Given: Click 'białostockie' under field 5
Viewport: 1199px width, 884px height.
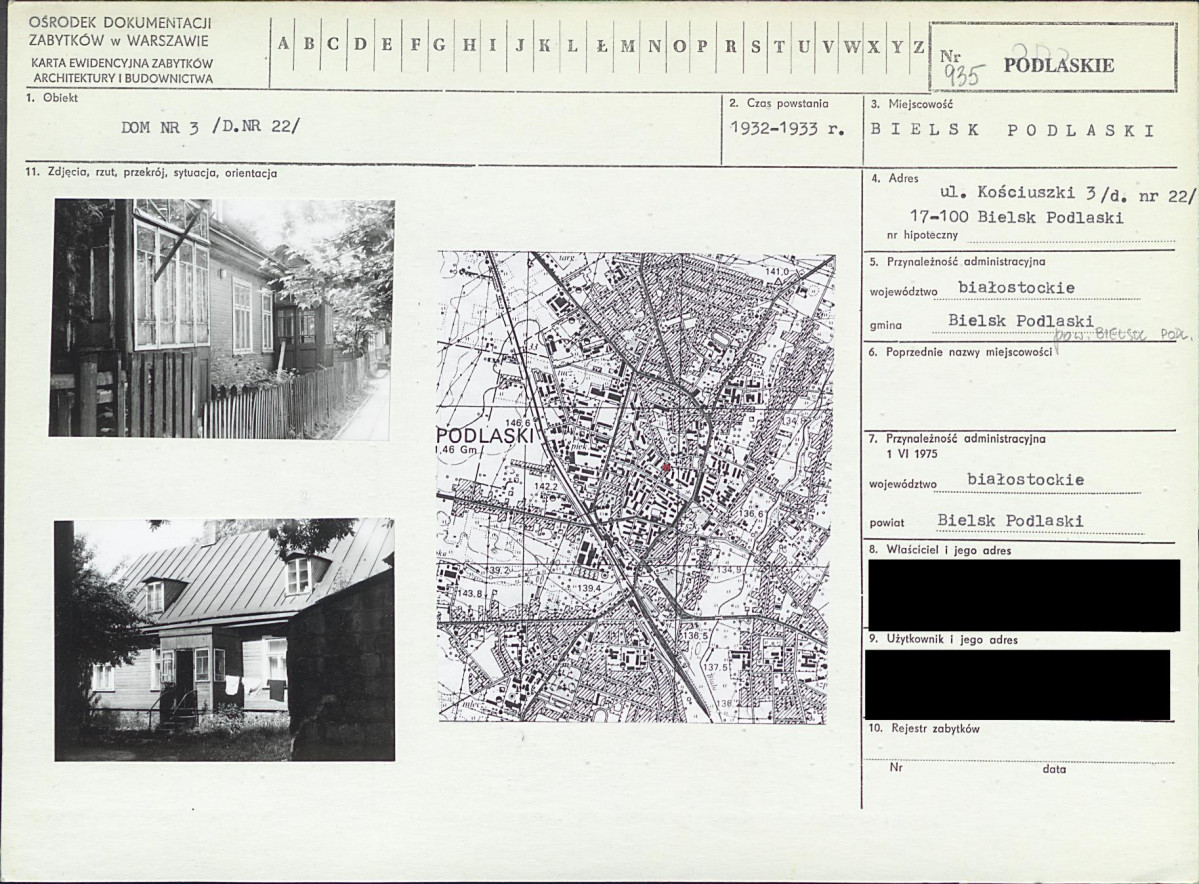Looking at the screenshot, I should click(1016, 288).
